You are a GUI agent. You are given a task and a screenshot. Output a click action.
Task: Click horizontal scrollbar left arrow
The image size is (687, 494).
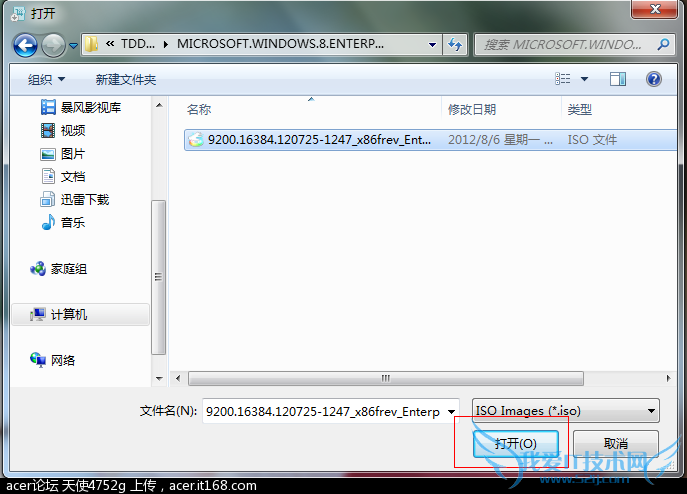[x=178, y=378]
